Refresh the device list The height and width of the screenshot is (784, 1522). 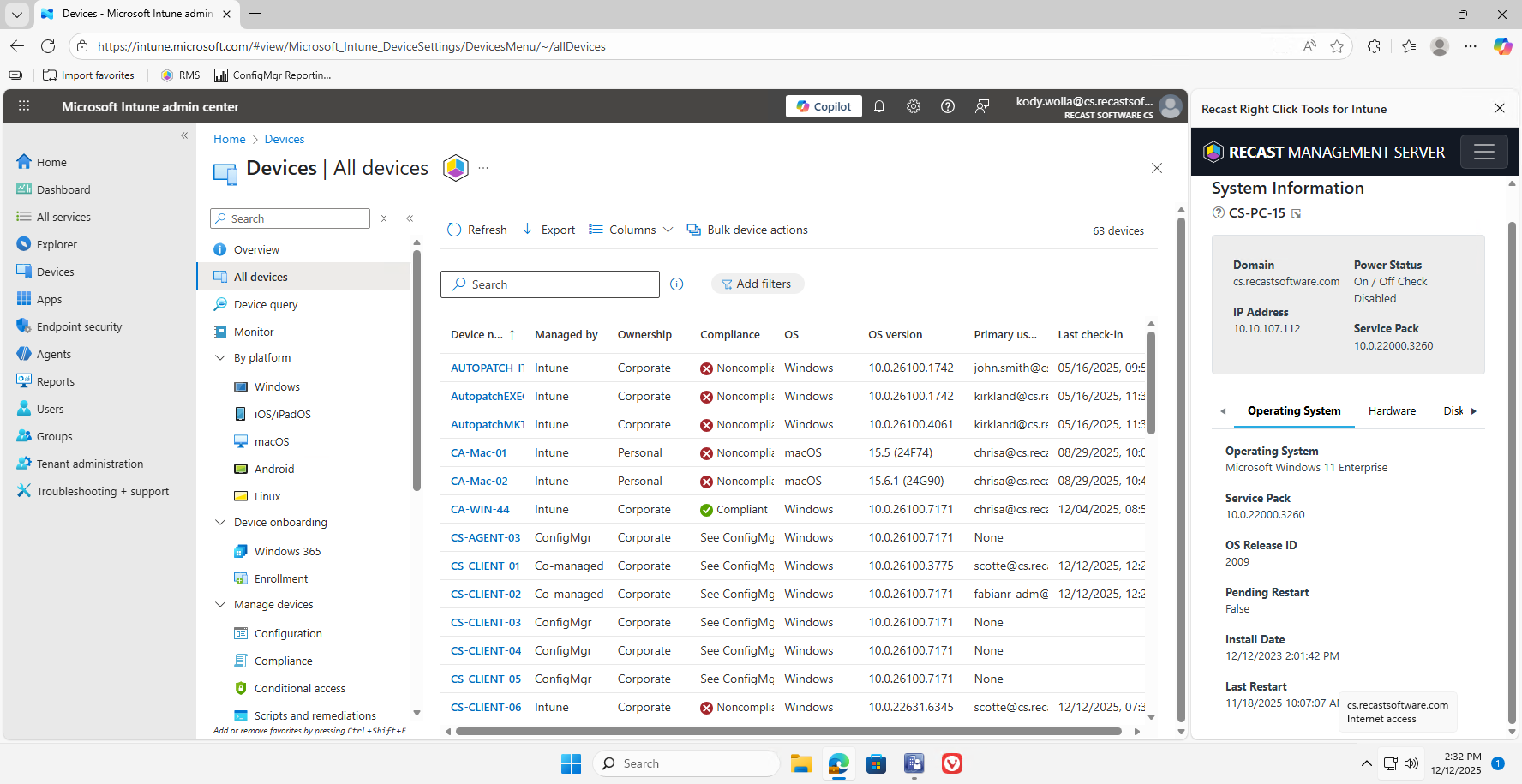(x=477, y=230)
